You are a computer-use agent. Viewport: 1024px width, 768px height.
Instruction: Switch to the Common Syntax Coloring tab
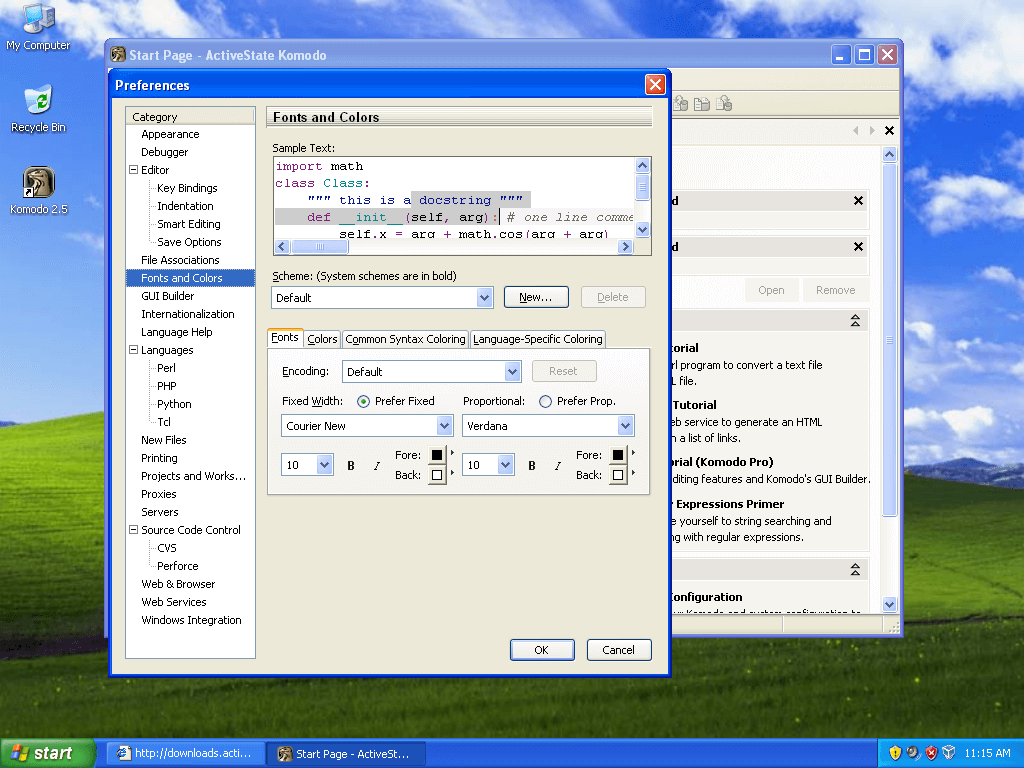[405, 339]
